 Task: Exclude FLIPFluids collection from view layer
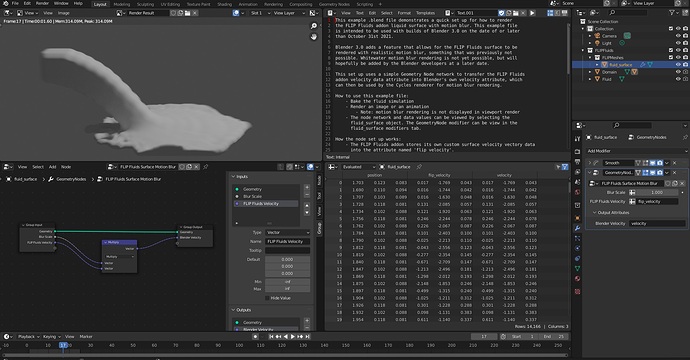[x=671, y=50]
